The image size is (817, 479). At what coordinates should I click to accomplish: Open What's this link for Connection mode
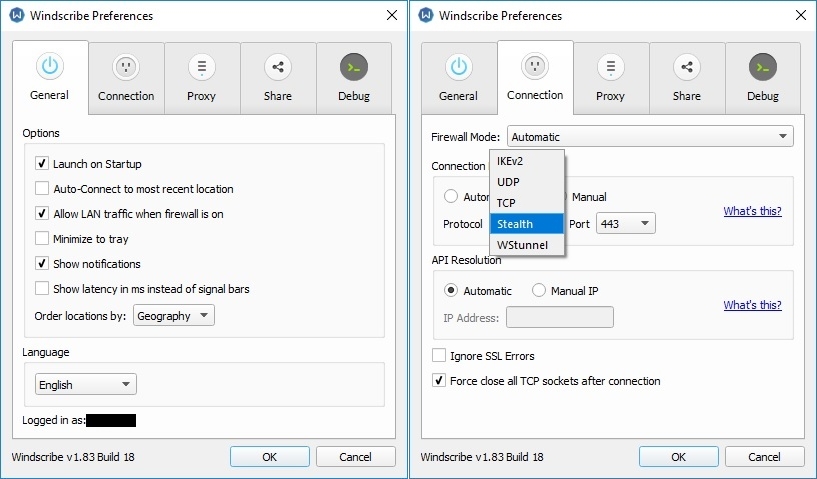point(752,211)
